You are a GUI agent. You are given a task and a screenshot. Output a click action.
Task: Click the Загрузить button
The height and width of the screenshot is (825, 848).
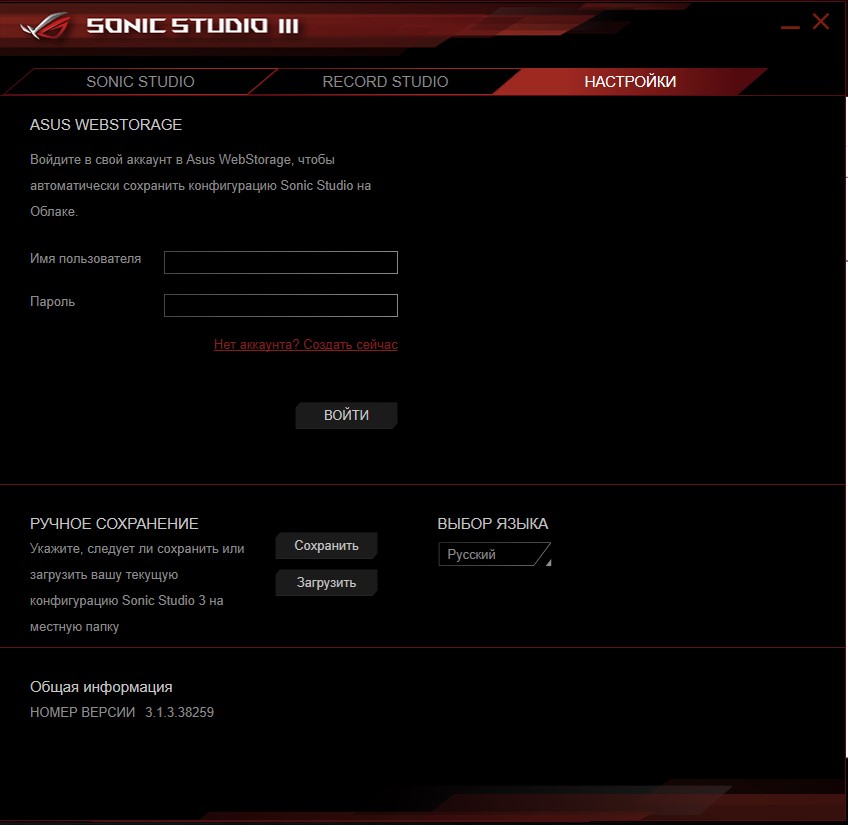coord(326,583)
